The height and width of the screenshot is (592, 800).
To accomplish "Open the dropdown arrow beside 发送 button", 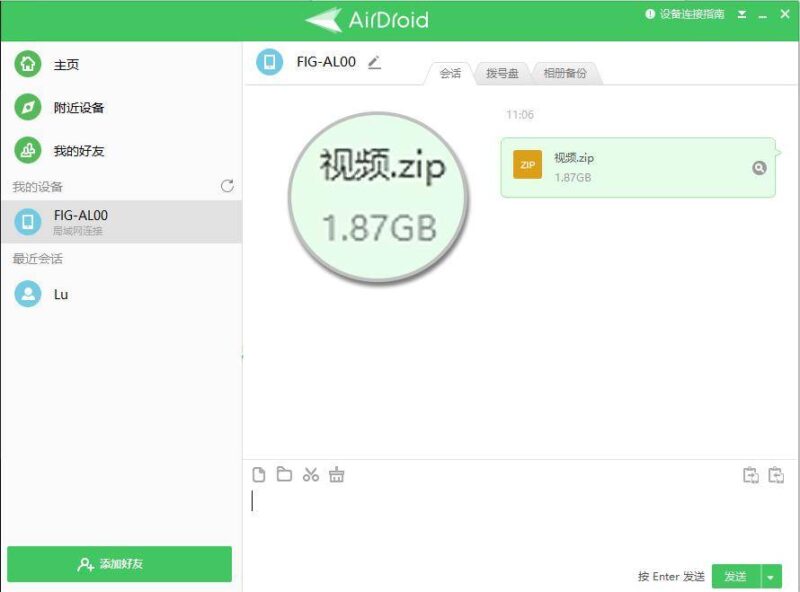I will 770,577.
